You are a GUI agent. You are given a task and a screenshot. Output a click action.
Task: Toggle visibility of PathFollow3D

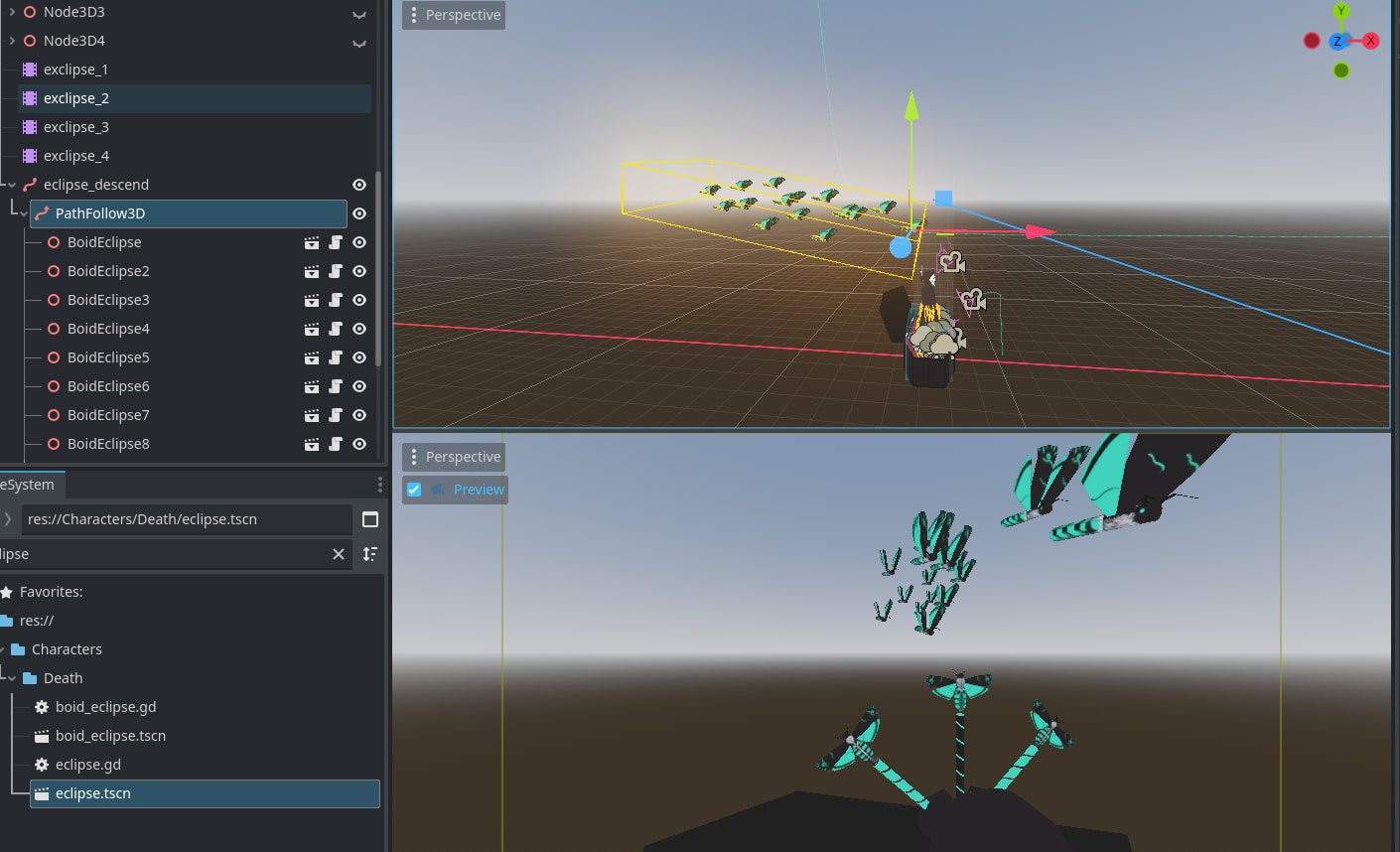click(x=359, y=213)
